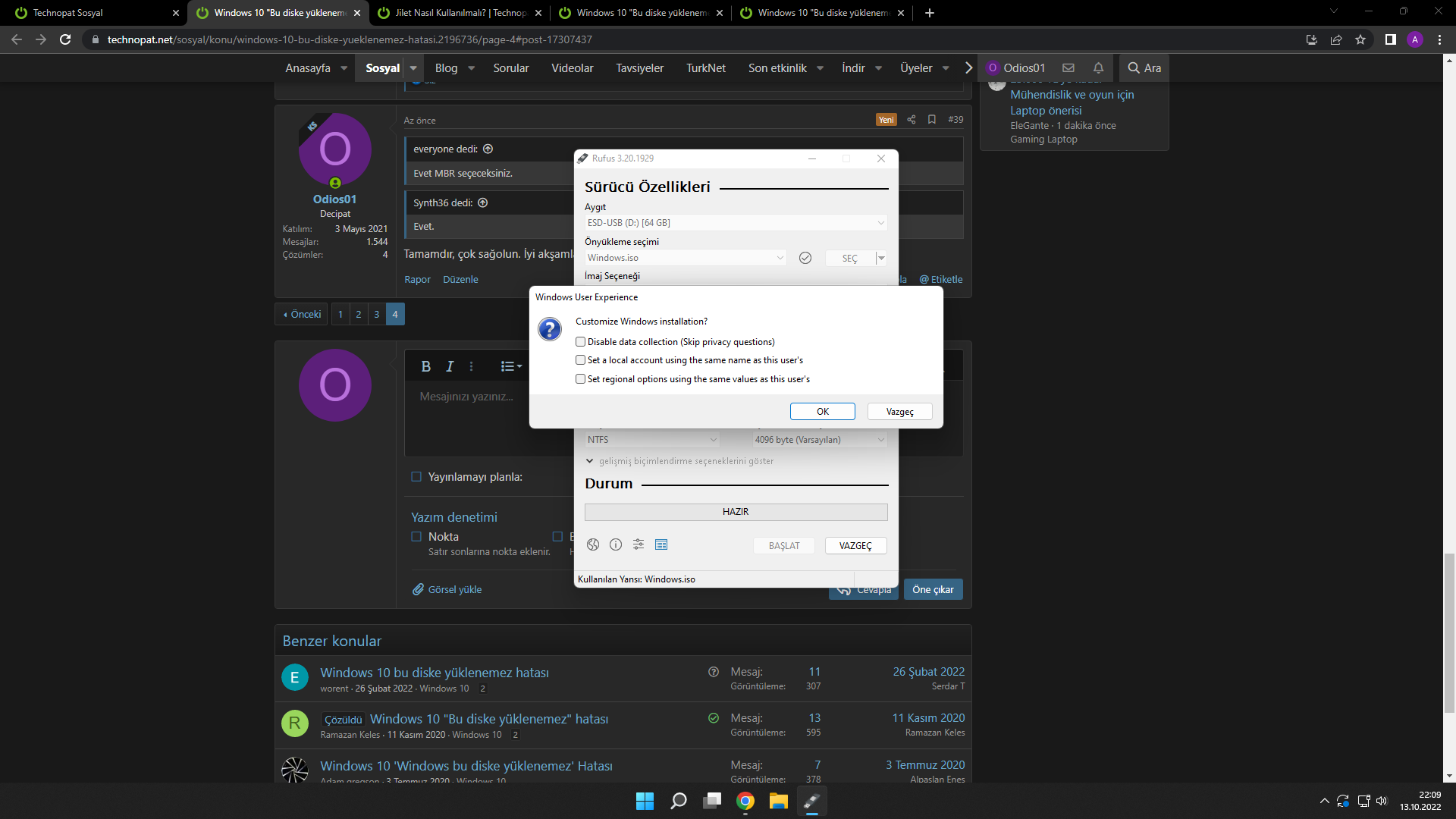Bookmark post #39 with bookmark icon

point(932,120)
